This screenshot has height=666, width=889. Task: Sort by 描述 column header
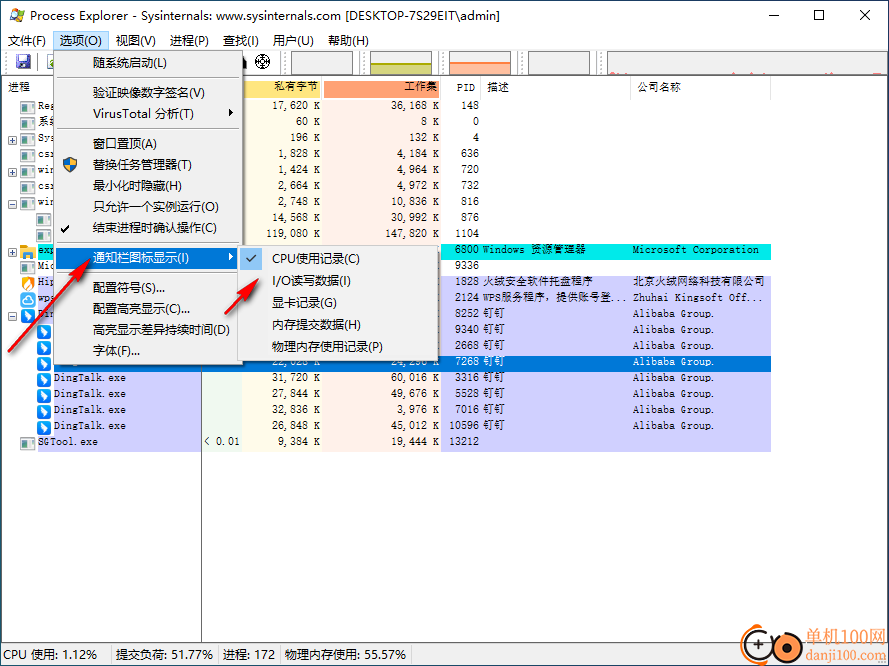pos(556,87)
